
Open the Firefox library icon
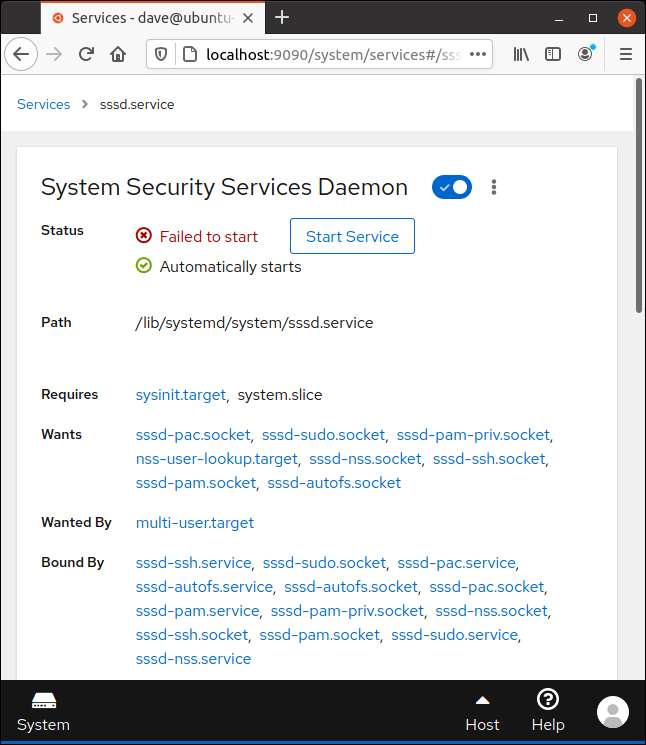(x=521, y=55)
